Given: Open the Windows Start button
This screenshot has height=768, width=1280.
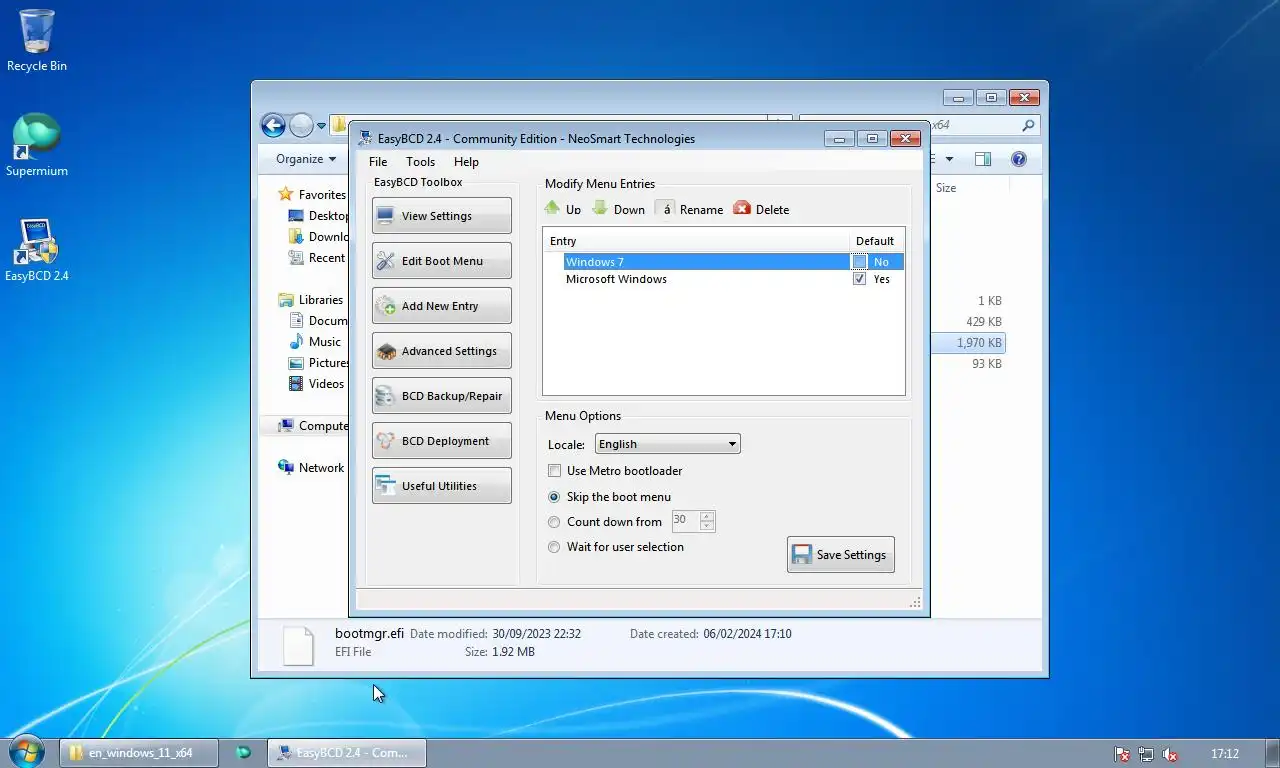Looking at the screenshot, I should (x=26, y=752).
